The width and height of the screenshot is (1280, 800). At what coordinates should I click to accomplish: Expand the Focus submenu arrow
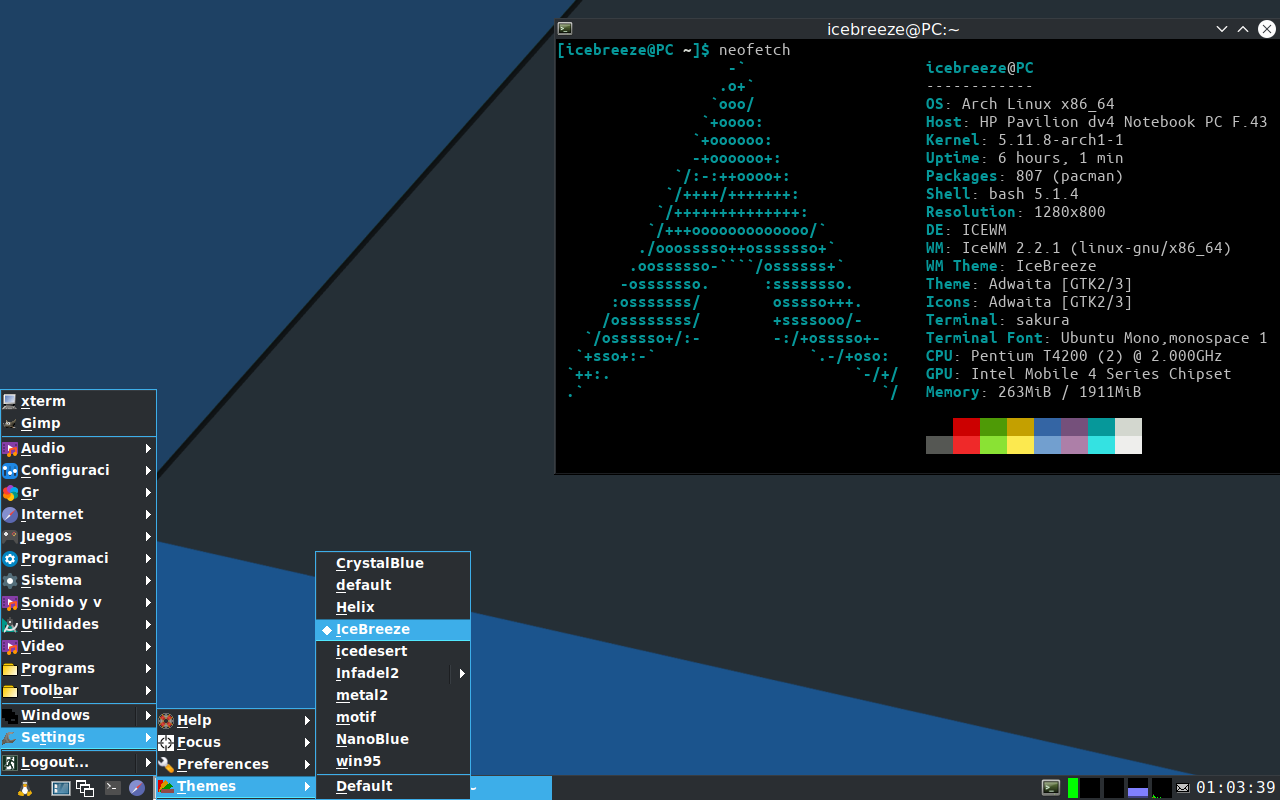[x=307, y=742]
